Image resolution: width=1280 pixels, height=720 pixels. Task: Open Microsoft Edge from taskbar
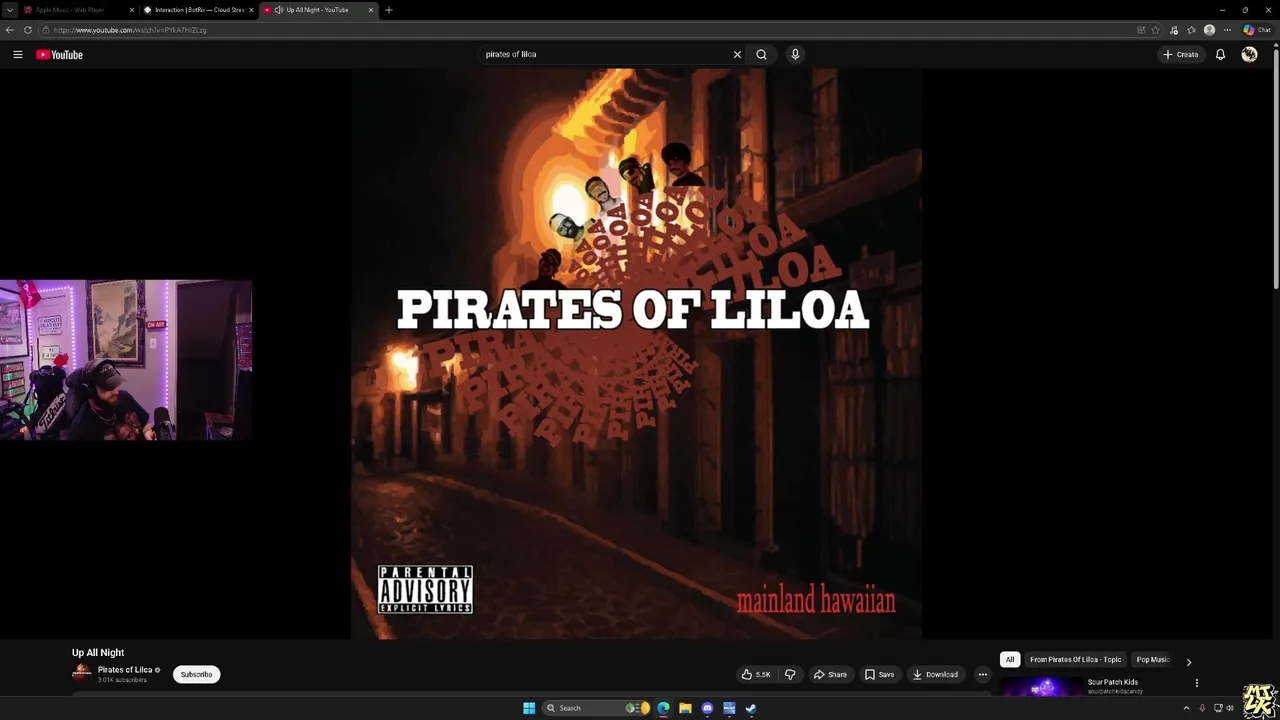pos(663,708)
